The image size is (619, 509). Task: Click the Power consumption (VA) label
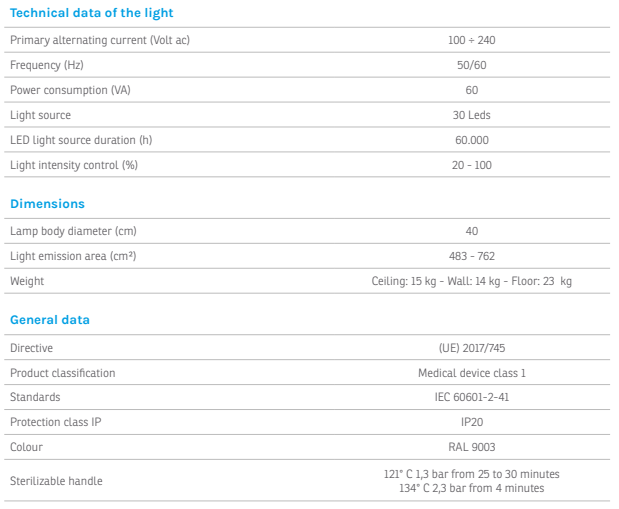tap(70, 90)
